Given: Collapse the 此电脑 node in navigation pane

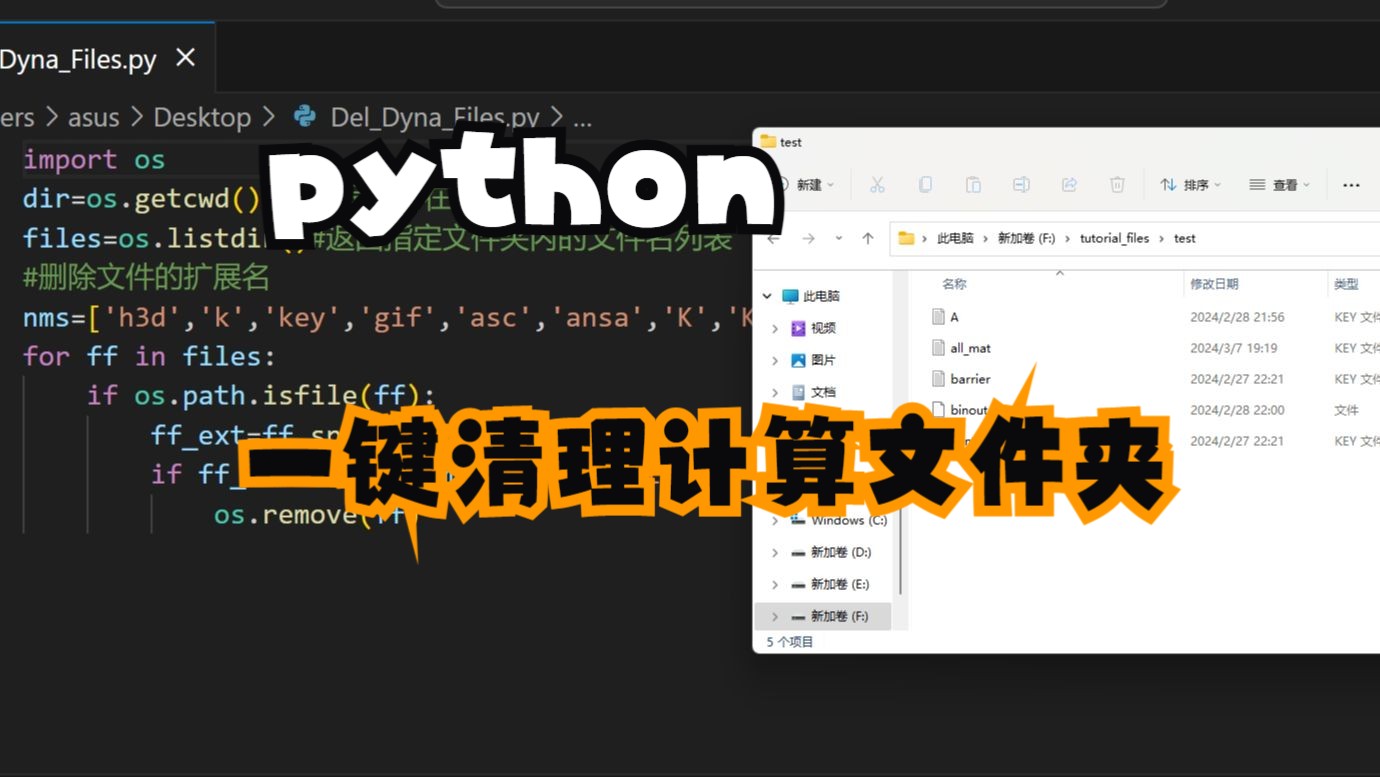Looking at the screenshot, I should tap(767, 296).
